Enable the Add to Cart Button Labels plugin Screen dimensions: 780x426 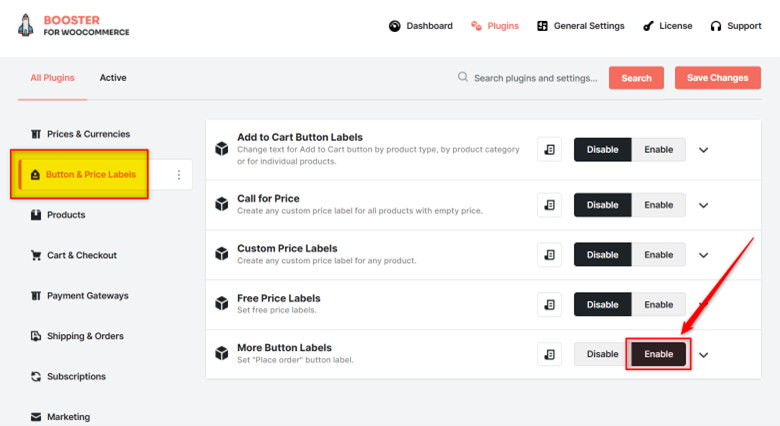coord(658,149)
